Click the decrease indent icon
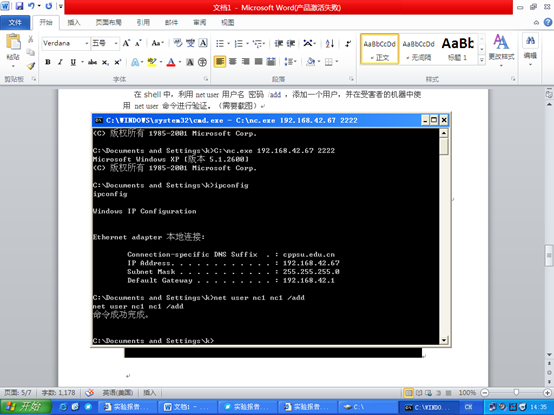554x415 pixels. tap(279, 43)
